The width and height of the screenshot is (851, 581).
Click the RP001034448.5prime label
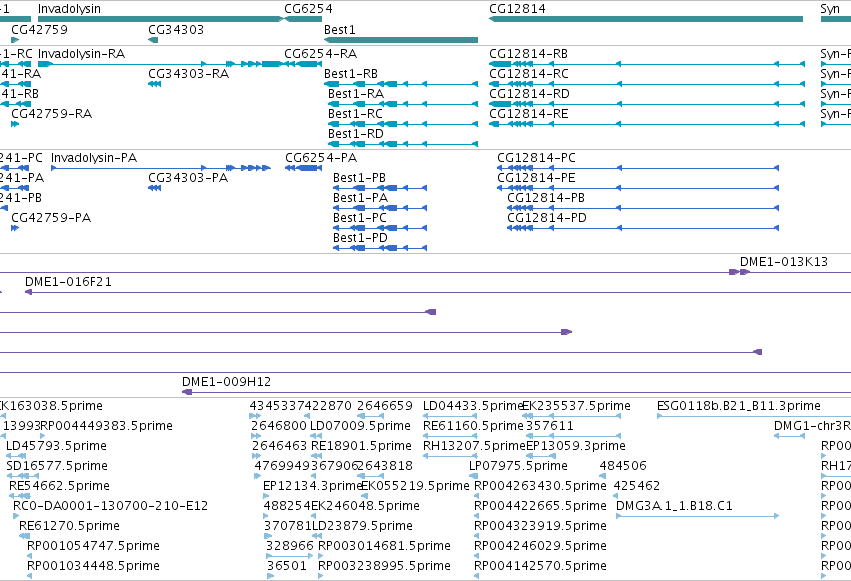(93, 566)
